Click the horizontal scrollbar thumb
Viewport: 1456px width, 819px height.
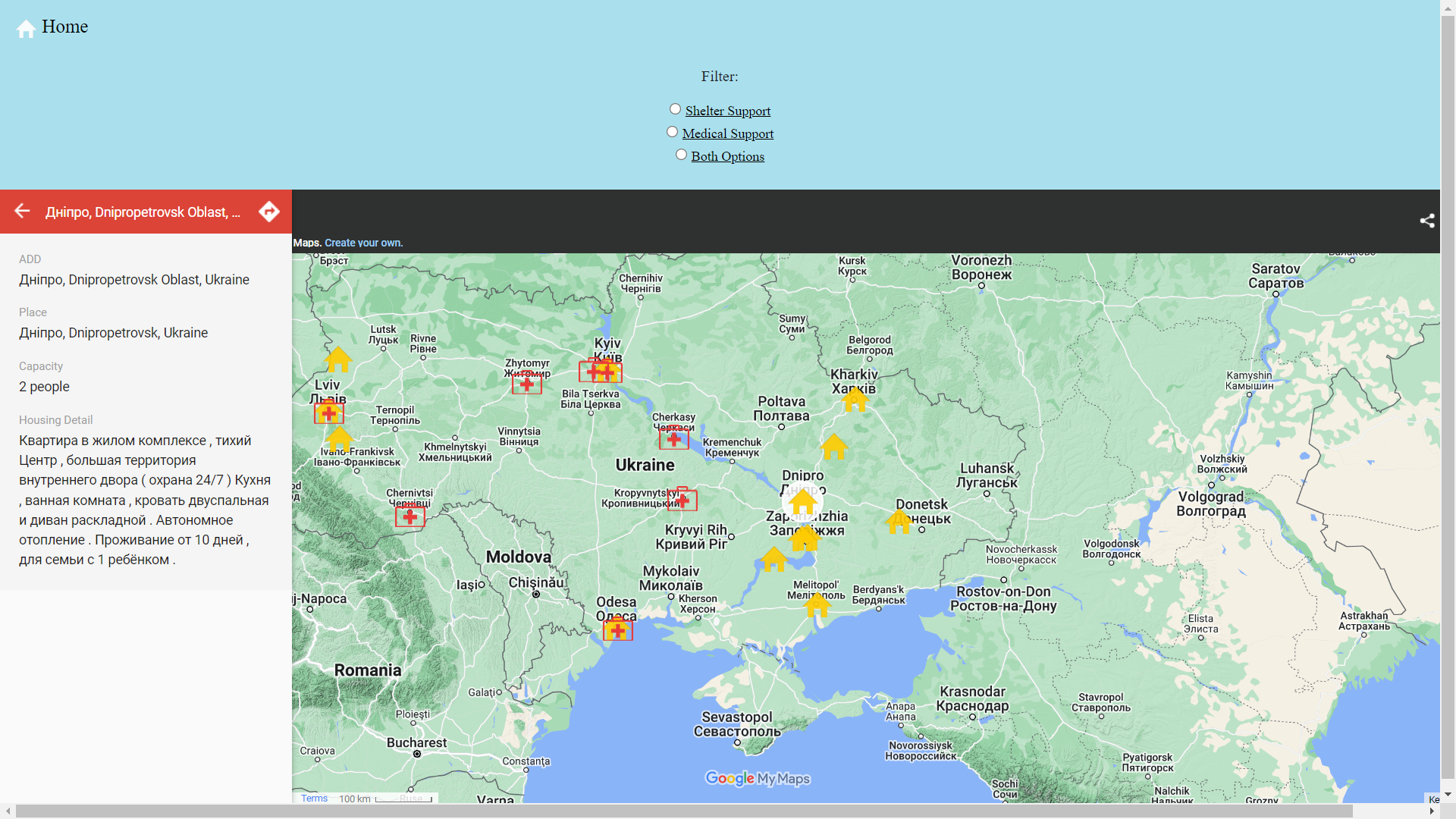[x=682, y=811]
